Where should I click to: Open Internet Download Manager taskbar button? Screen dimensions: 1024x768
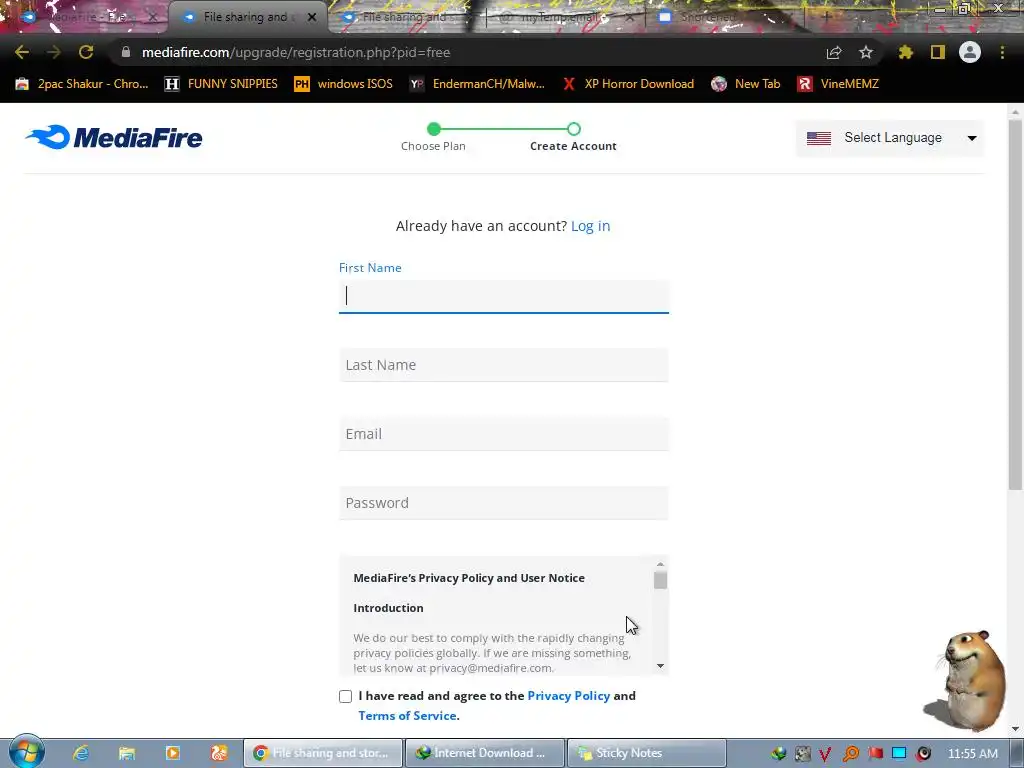(485, 753)
